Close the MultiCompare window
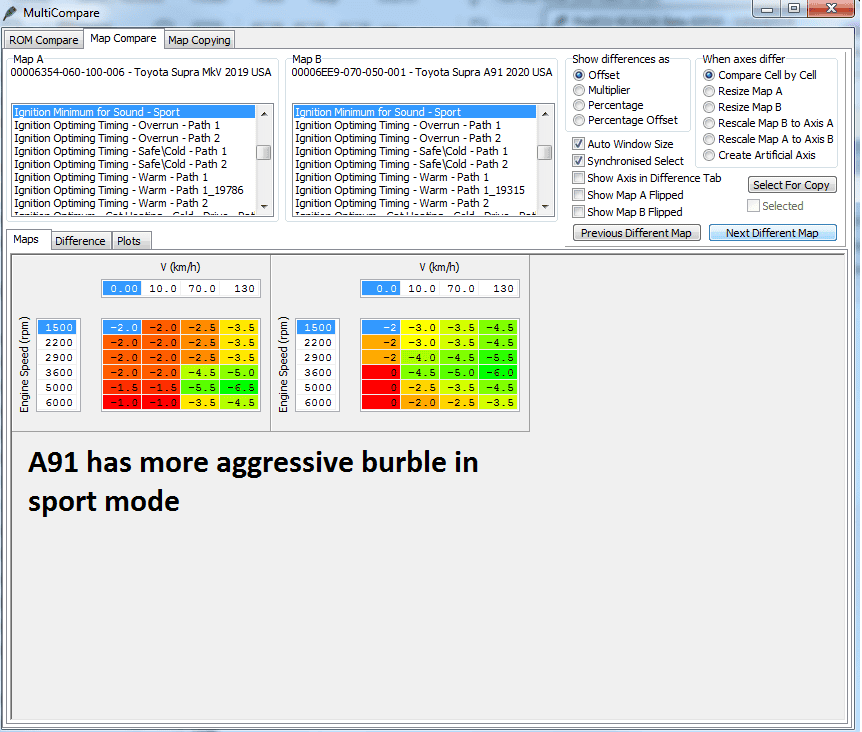Image resolution: width=862 pixels, height=732 pixels. pos(832,9)
